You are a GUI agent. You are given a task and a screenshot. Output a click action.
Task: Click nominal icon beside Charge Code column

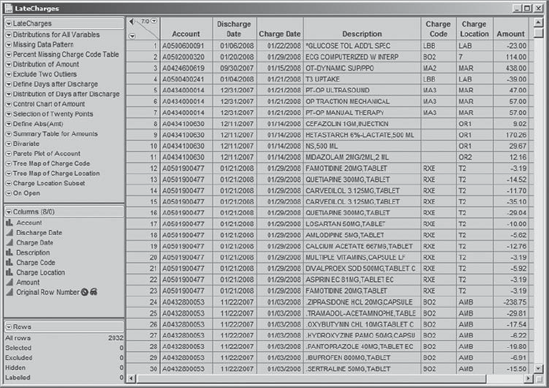9,262
